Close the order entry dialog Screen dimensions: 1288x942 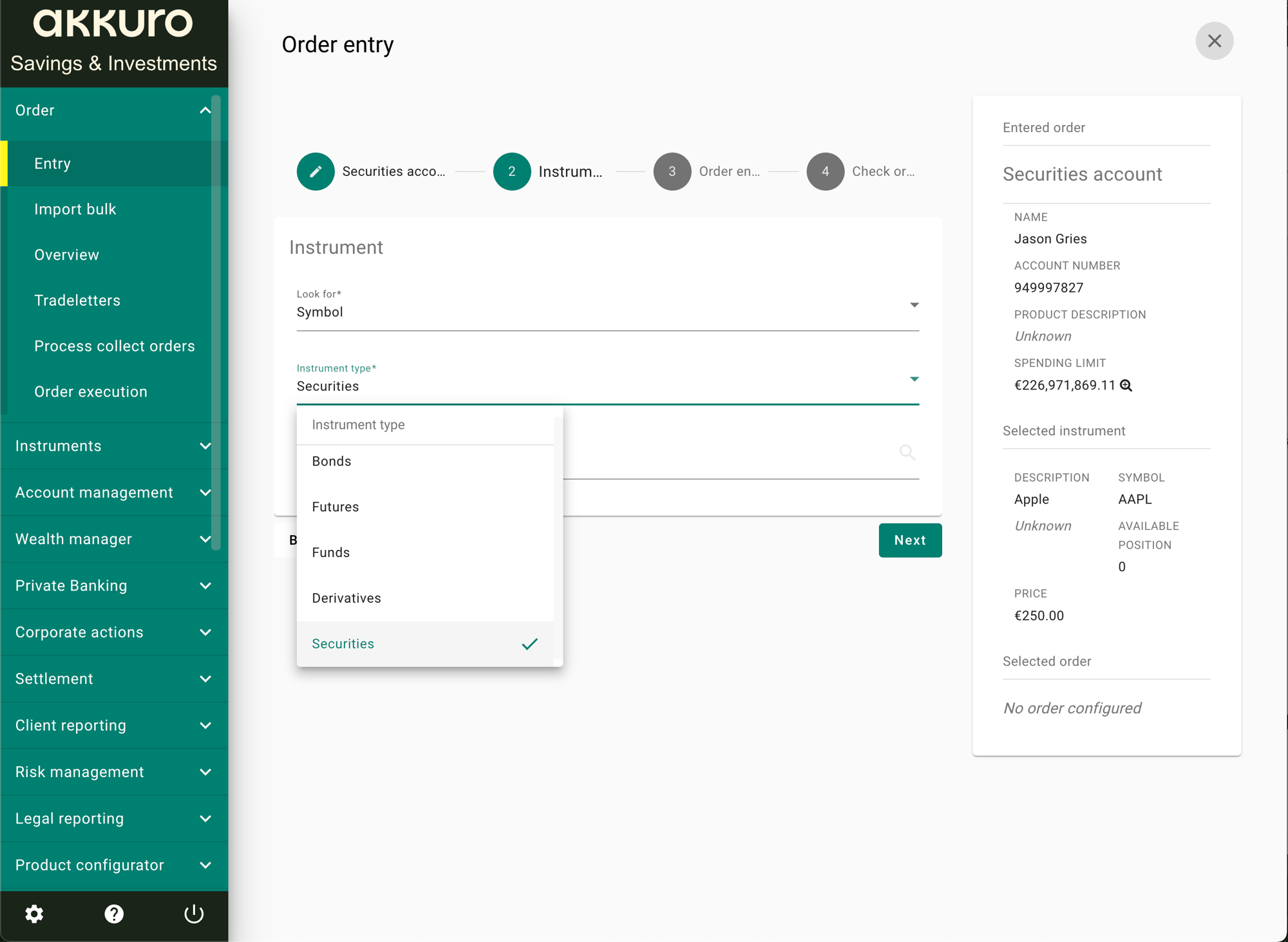pyautogui.click(x=1215, y=41)
